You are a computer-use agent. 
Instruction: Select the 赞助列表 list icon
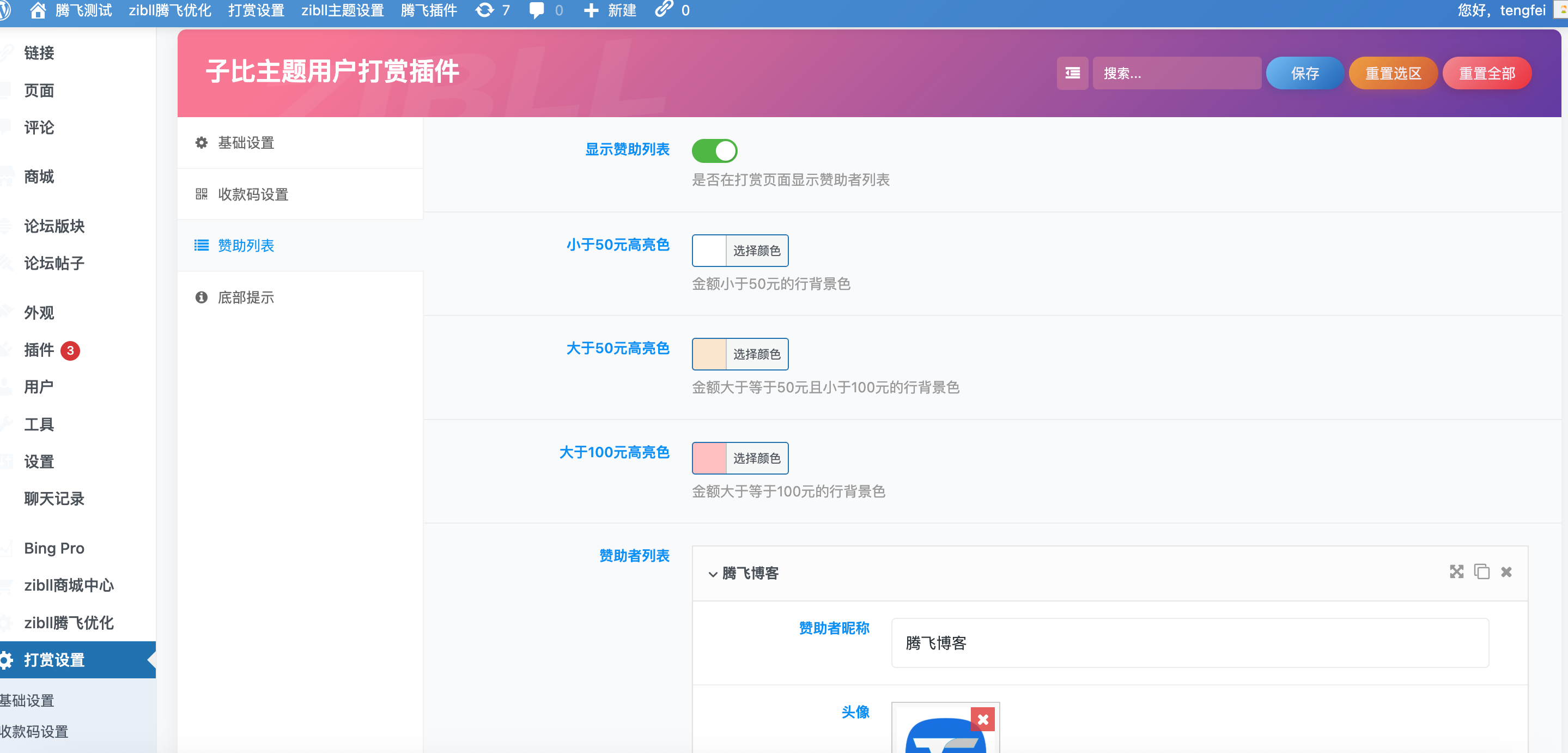[202, 245]
